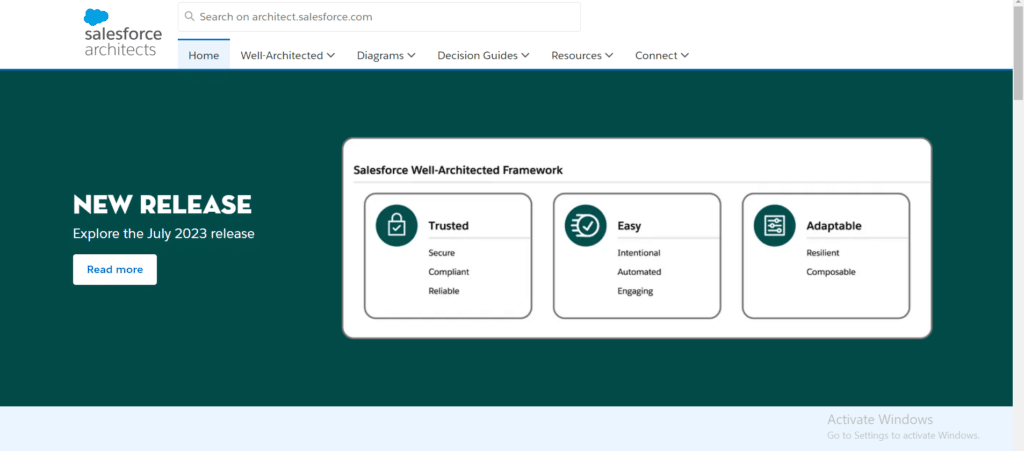Click the Easy heading

(x=630, y=226)
